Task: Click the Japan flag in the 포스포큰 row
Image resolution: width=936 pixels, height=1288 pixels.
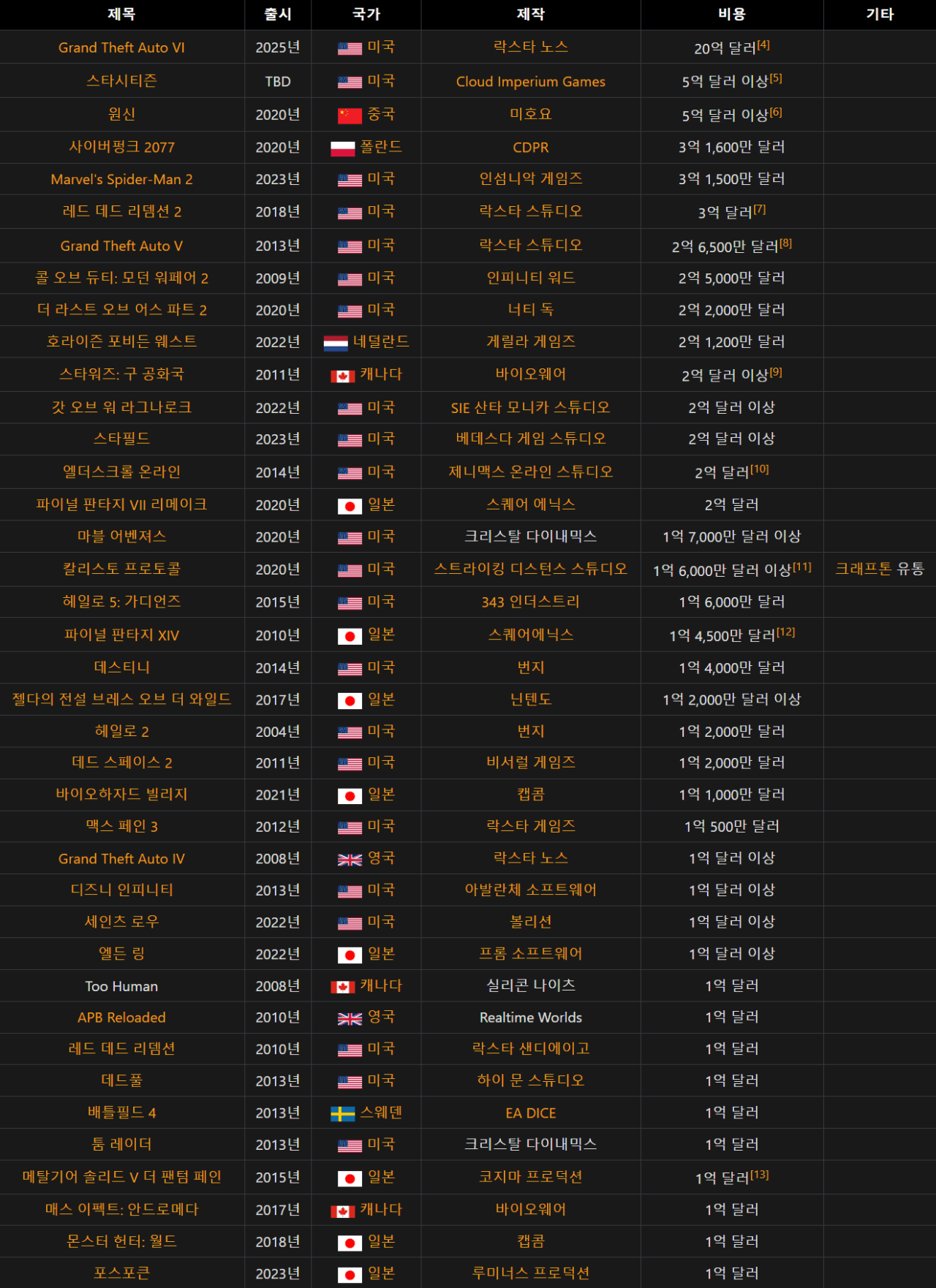Action: (x=350, y=1275)
